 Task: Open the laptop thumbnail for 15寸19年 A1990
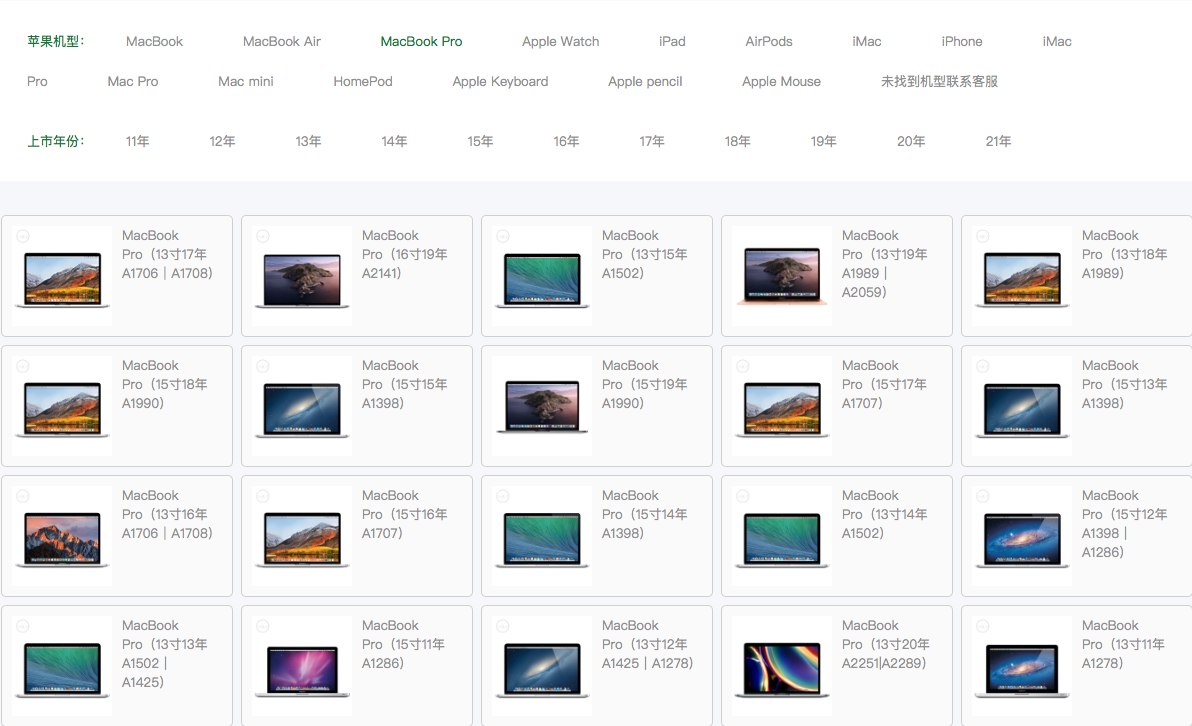click(x=542, y=406)
